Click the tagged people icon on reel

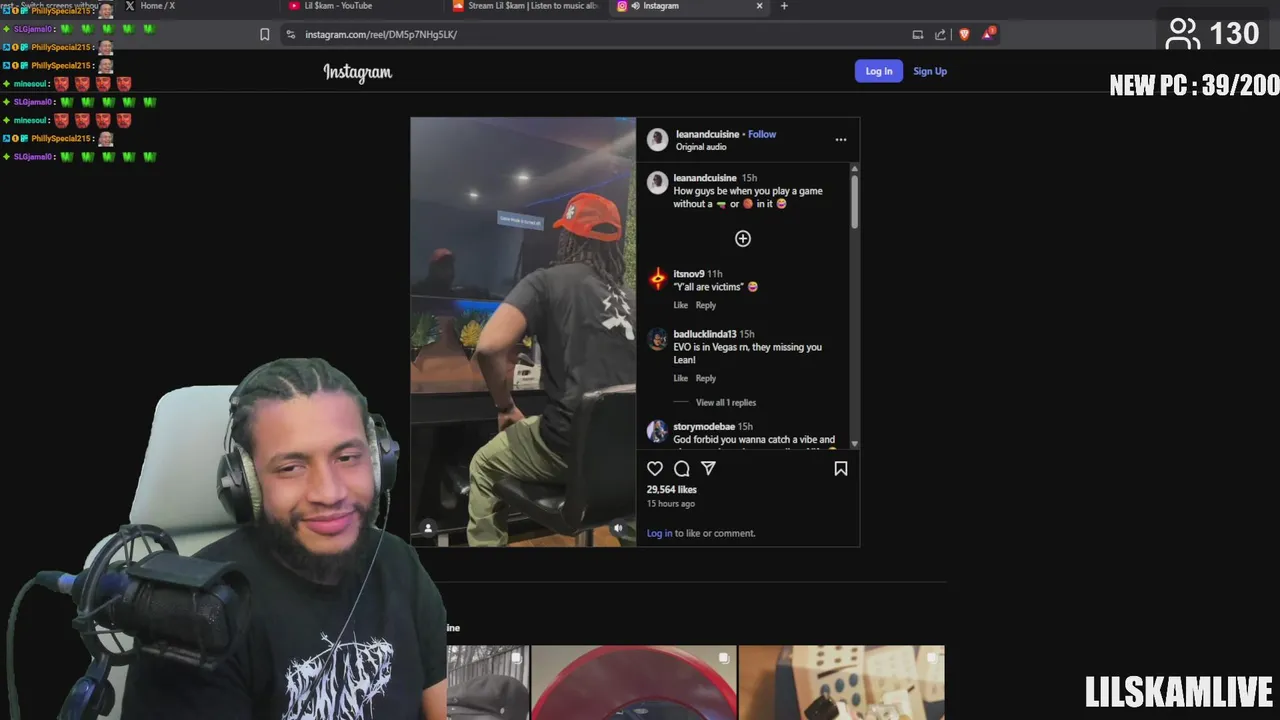tap(428, 528)
